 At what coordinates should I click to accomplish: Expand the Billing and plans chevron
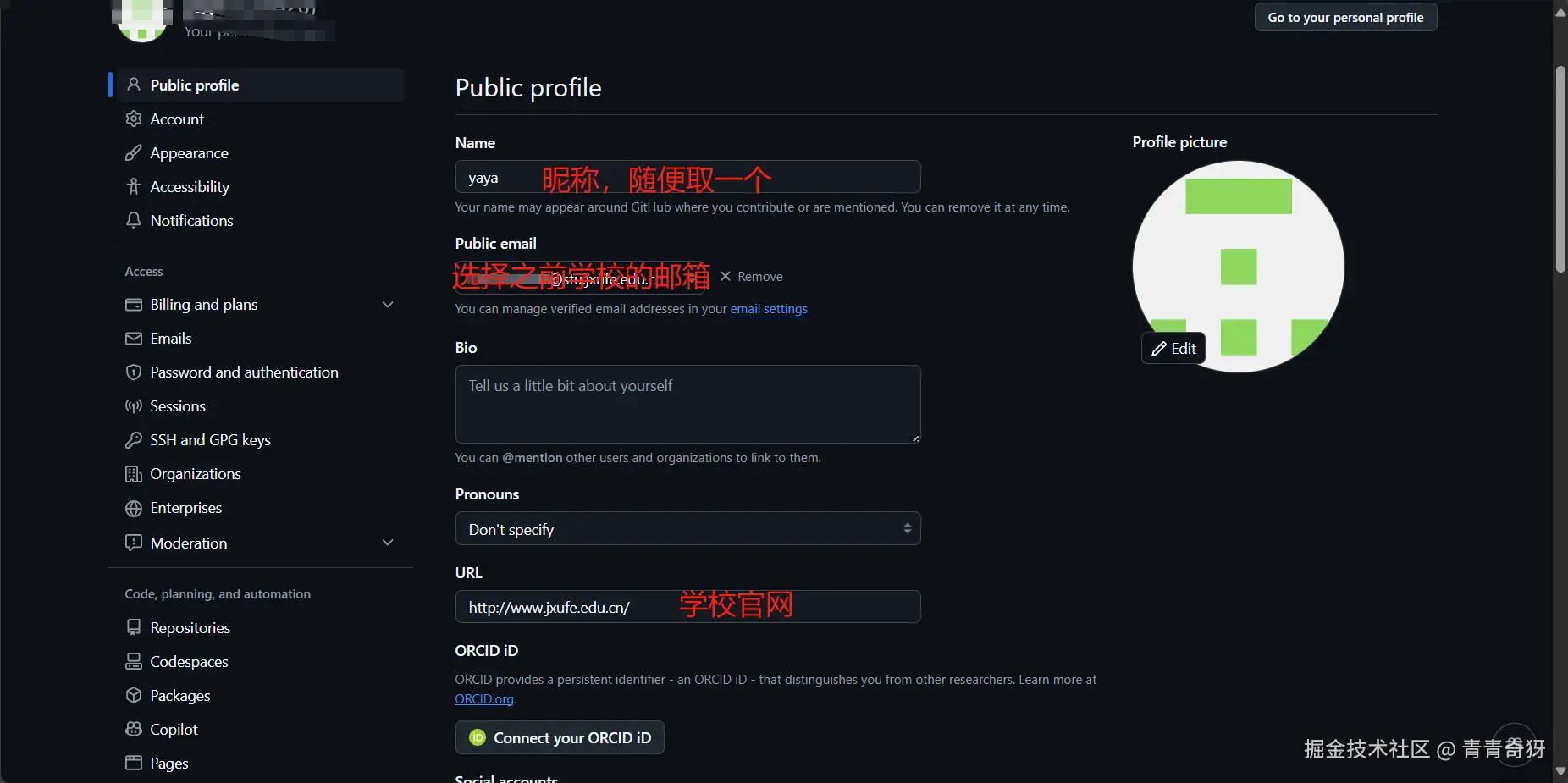[x=388, y=305]
